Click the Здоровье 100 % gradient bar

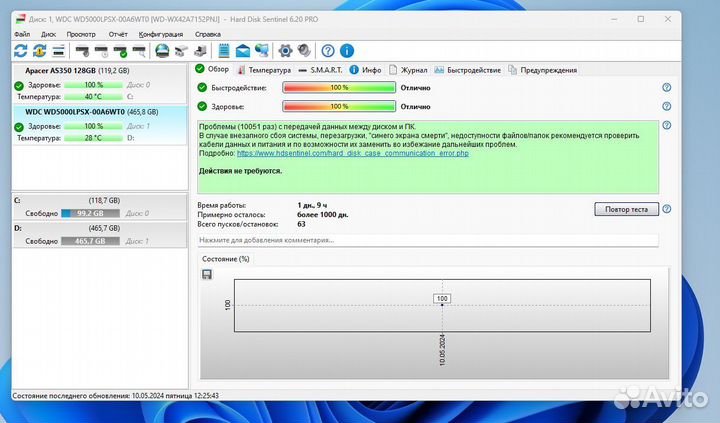pyautogui.click(x=339, y=106)
